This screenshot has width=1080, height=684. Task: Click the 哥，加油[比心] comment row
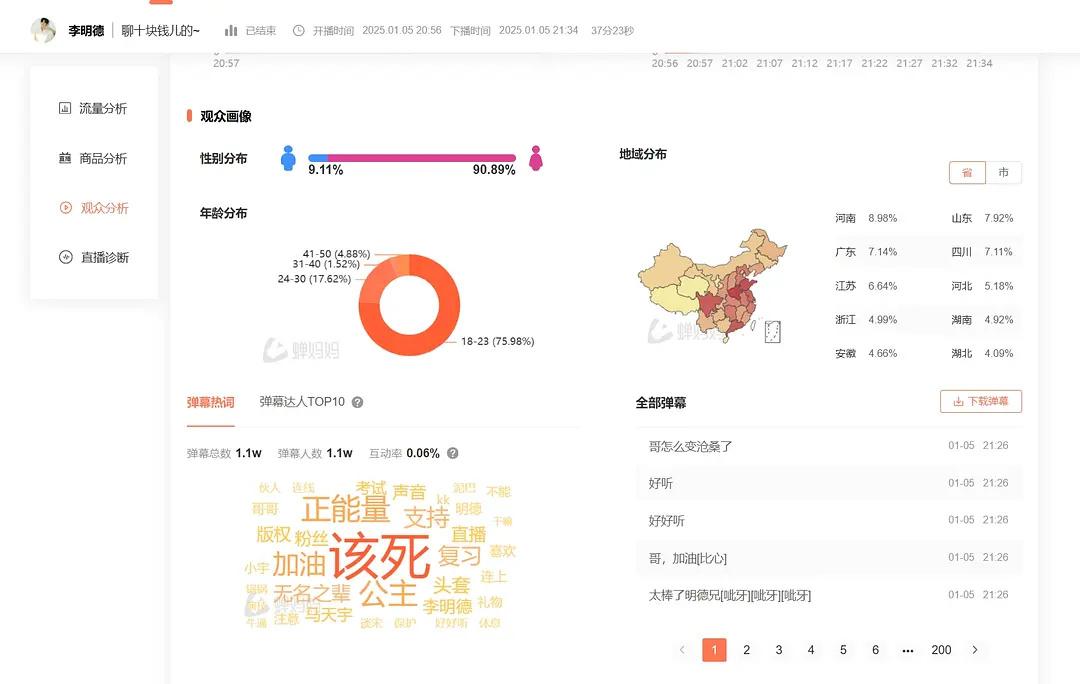pos(829,558)
